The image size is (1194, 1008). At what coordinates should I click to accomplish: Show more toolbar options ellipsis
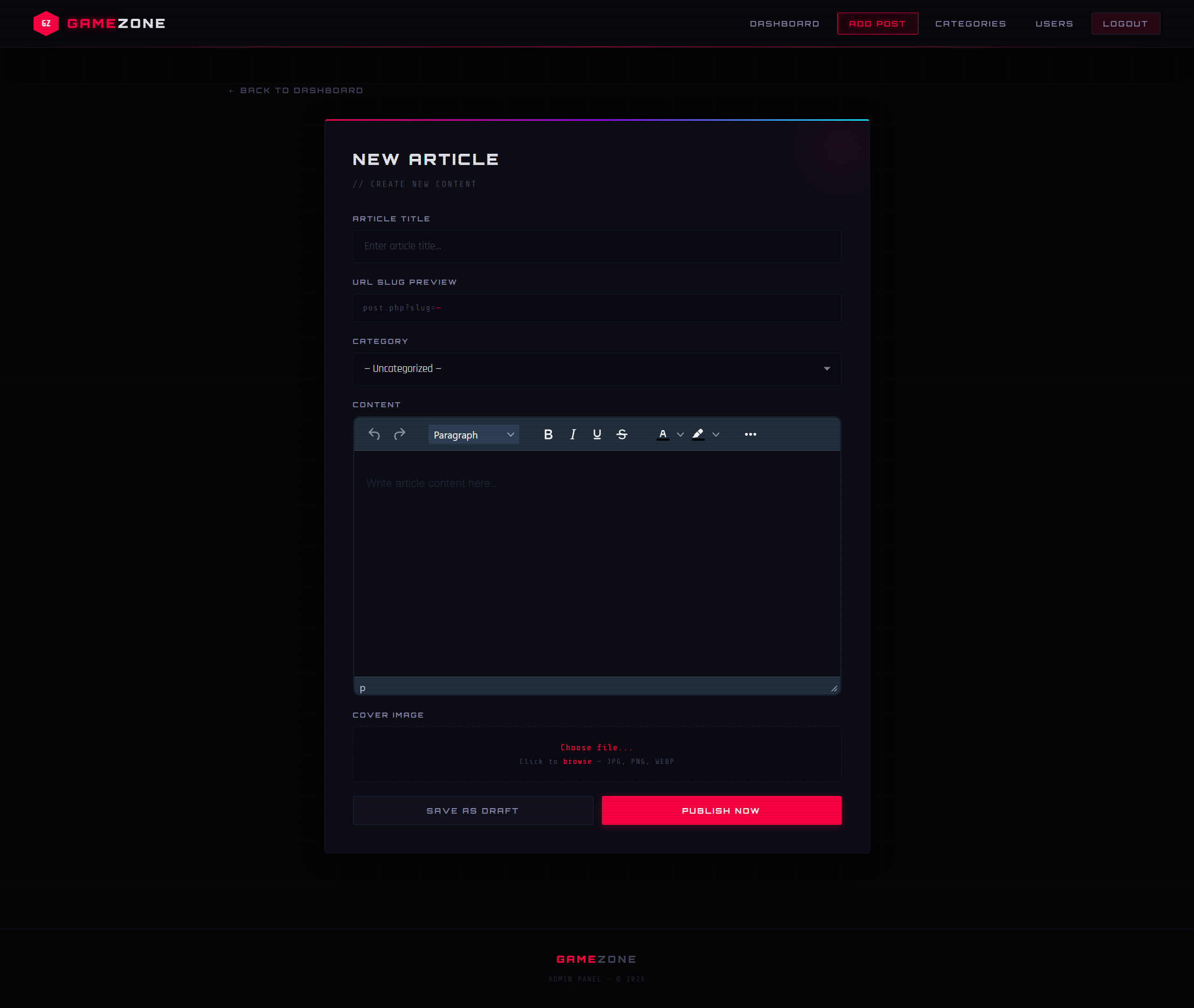point(751,434)
